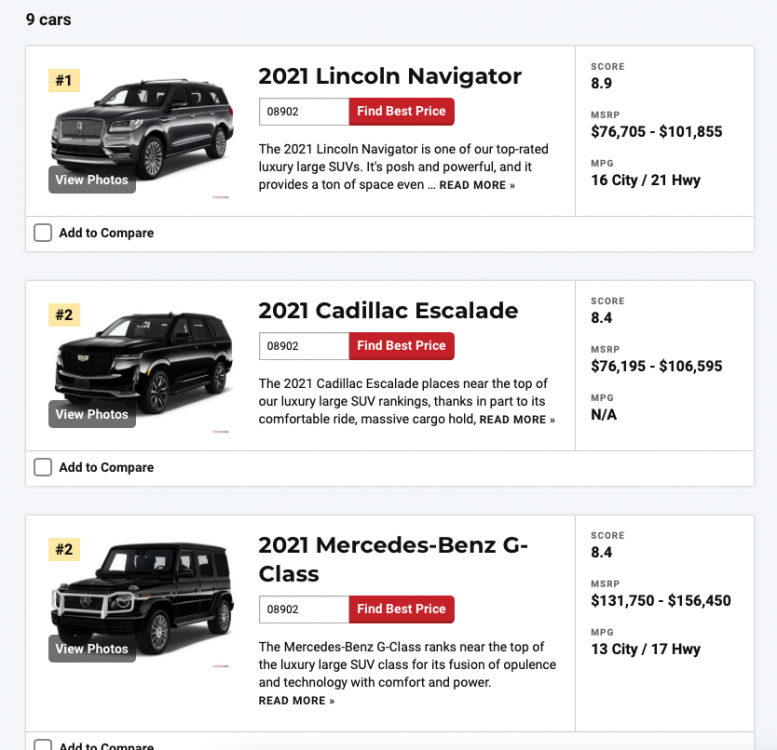Open the 2021 Cadillac Escalade title link
This screenshot has height=750, width=777.
[x=388, y=311]
